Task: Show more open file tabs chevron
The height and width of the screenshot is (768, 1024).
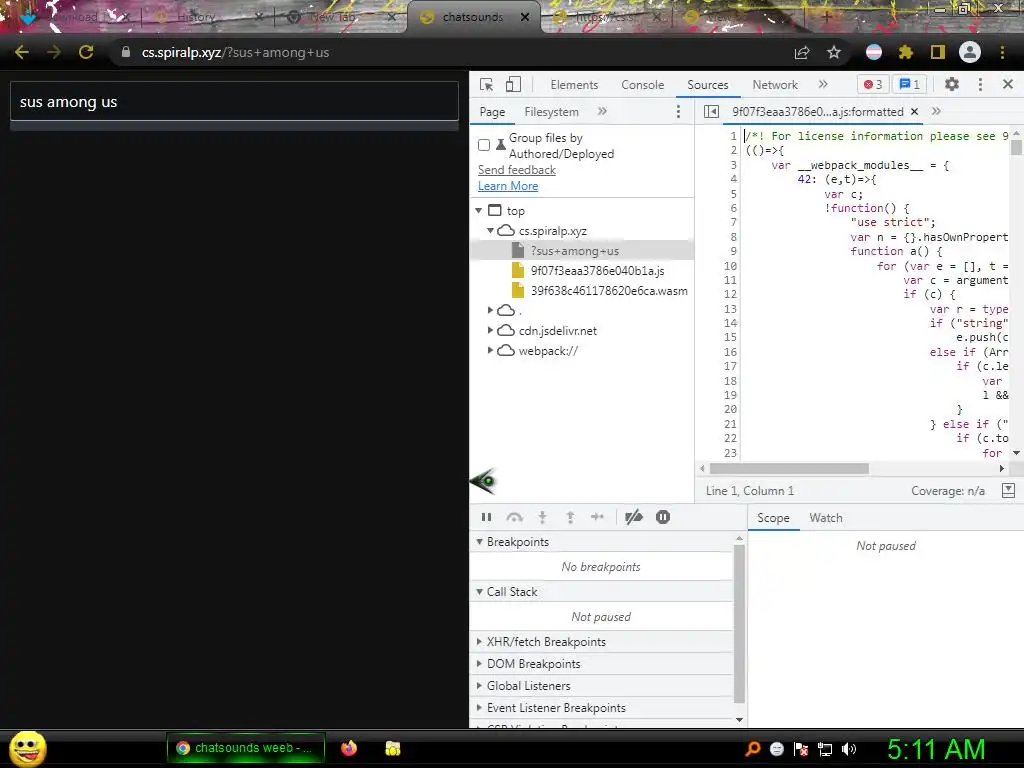Action: click(936, 112)
